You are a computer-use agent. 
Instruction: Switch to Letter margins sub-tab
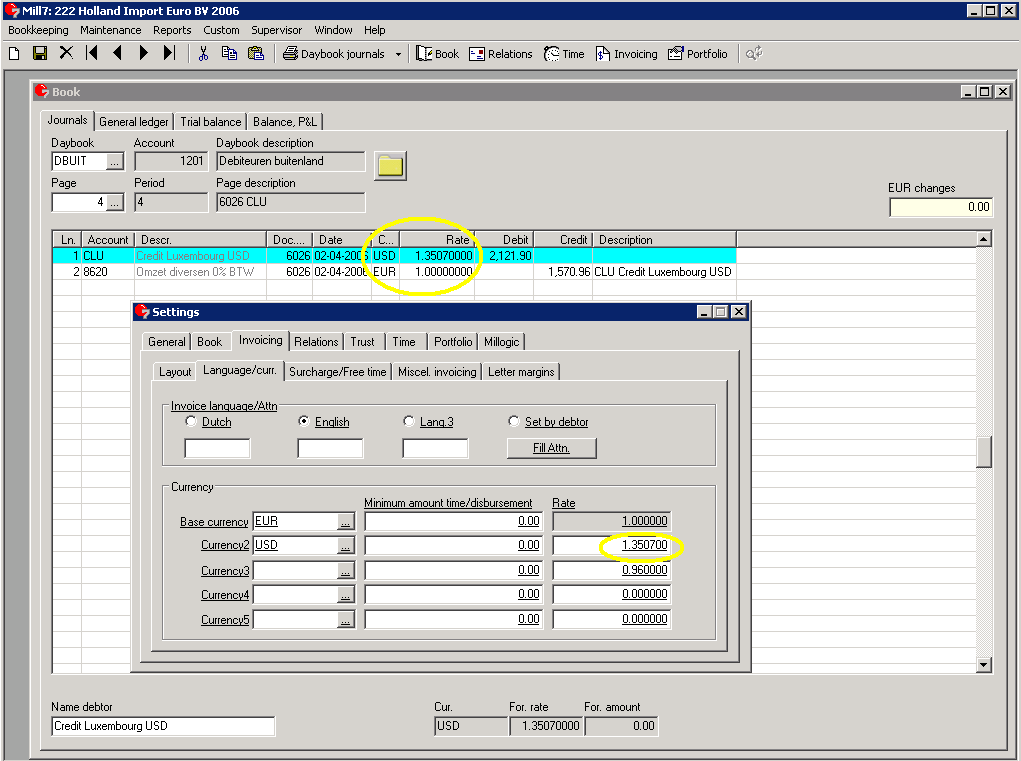[x=521, y=372]
